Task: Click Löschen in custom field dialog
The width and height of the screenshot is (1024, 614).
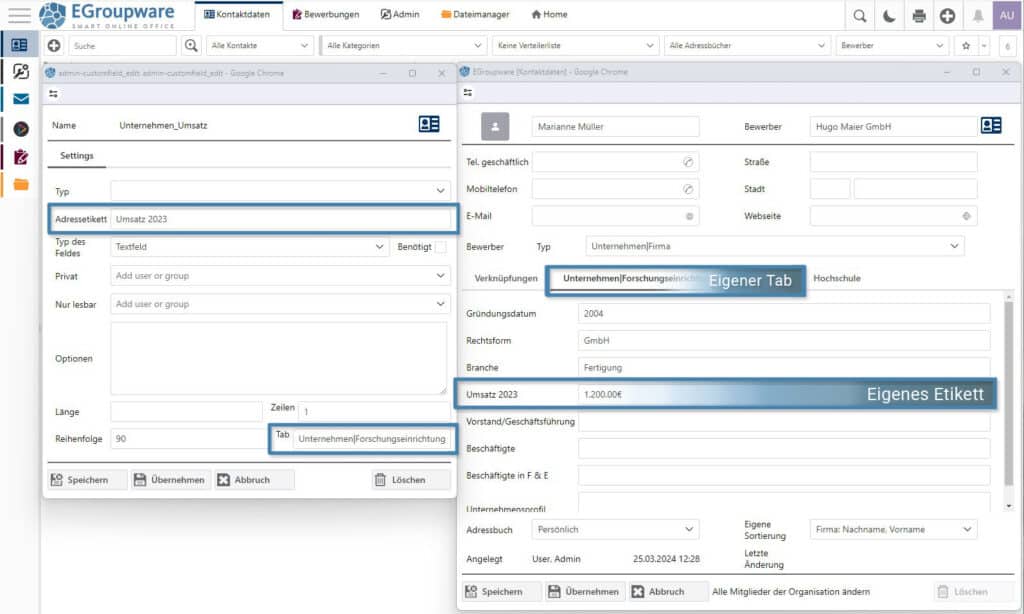Action: 410,480
